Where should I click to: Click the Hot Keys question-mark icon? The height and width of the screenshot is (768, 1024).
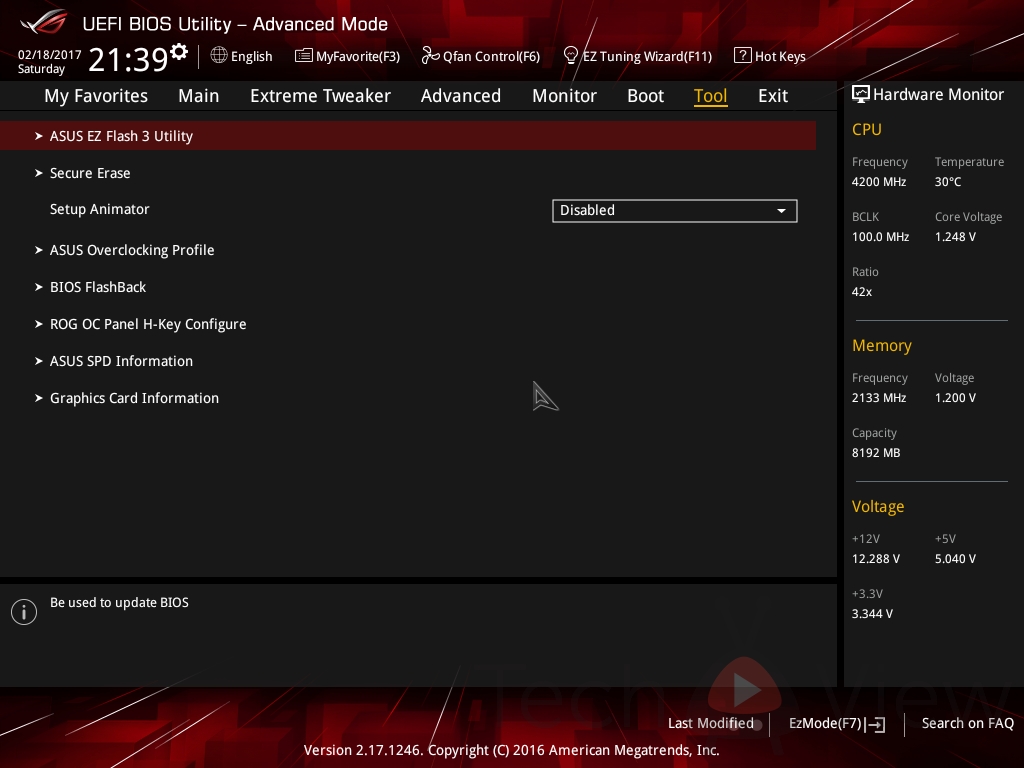pos(743,56)
